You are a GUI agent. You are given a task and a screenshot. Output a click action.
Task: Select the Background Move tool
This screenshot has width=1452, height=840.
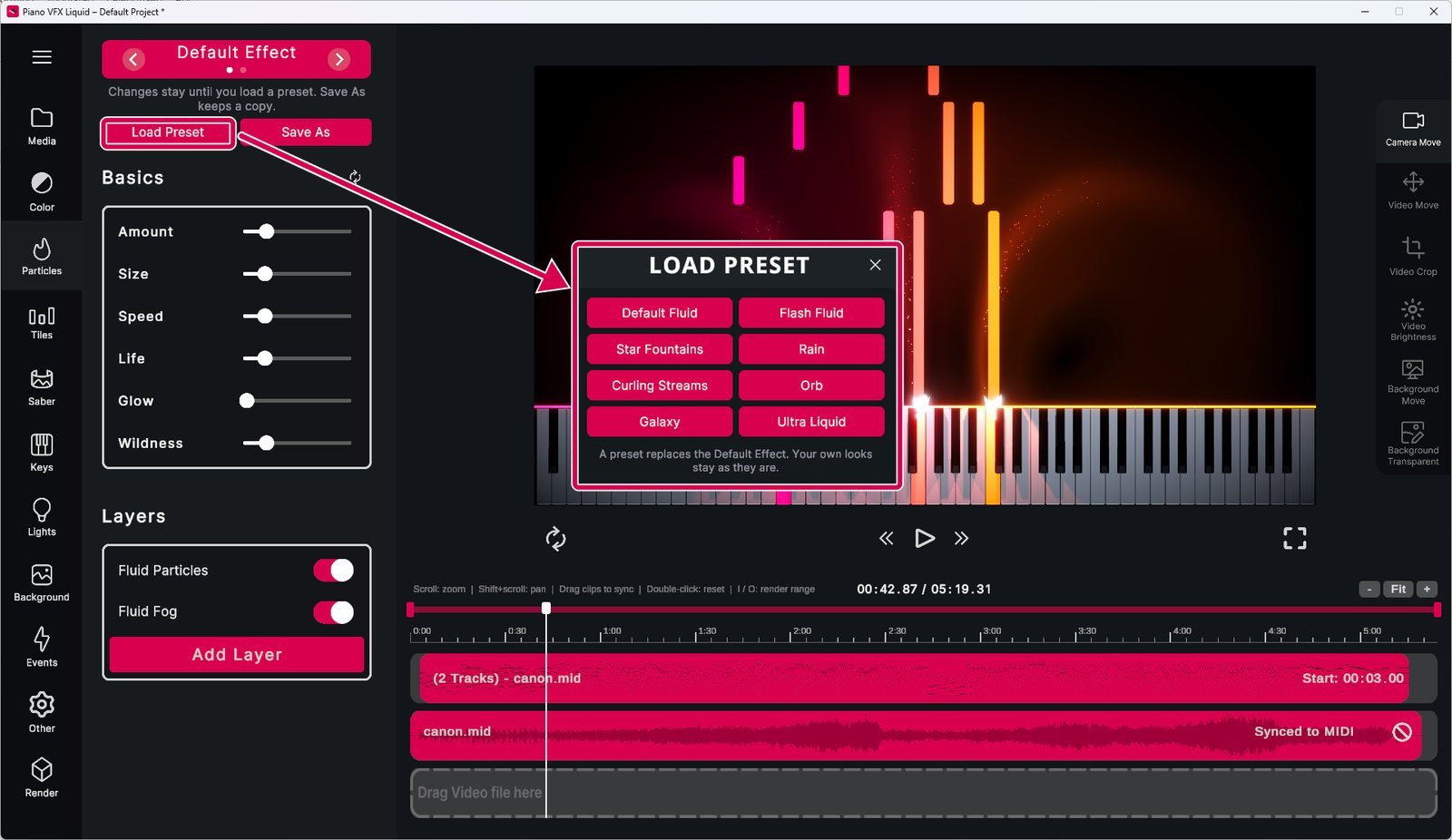pyautogui.click(x=1413, y=382)
